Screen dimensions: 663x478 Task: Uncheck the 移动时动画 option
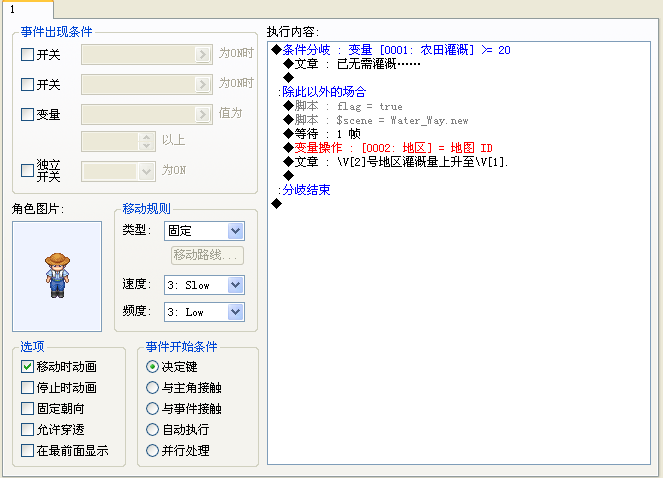[x=27, y=366]
